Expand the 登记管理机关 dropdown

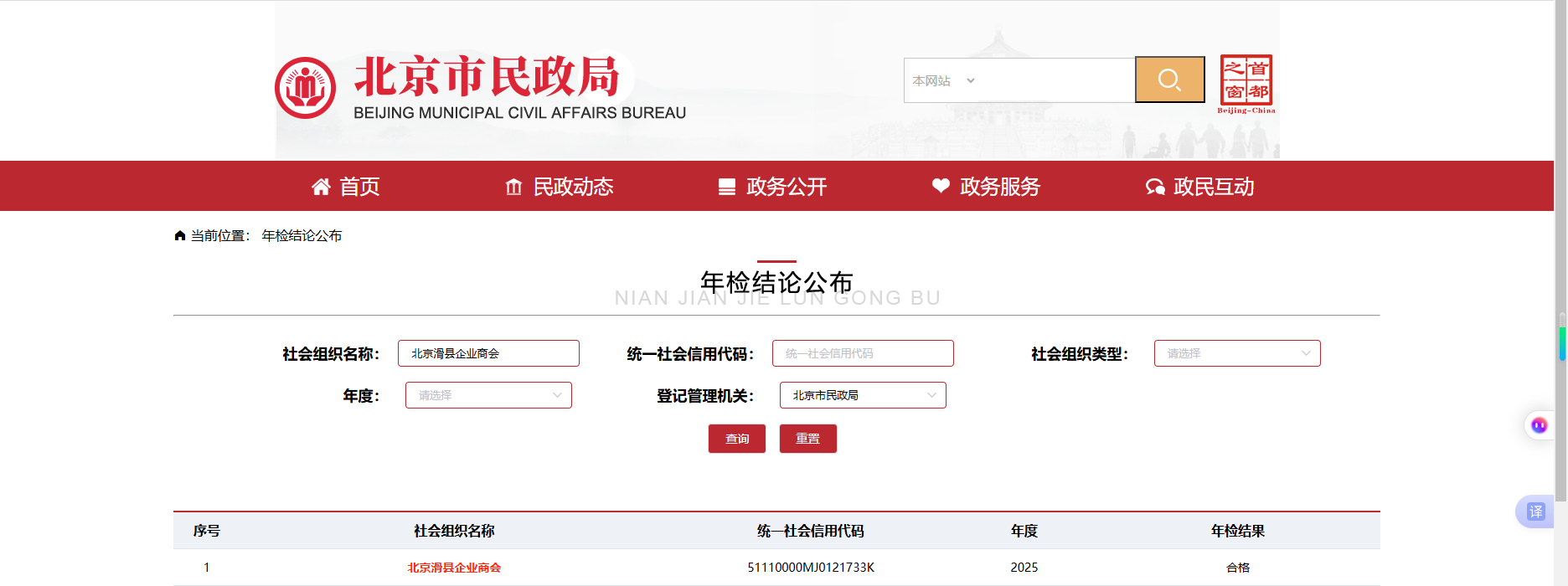click(x=863, y=395)
